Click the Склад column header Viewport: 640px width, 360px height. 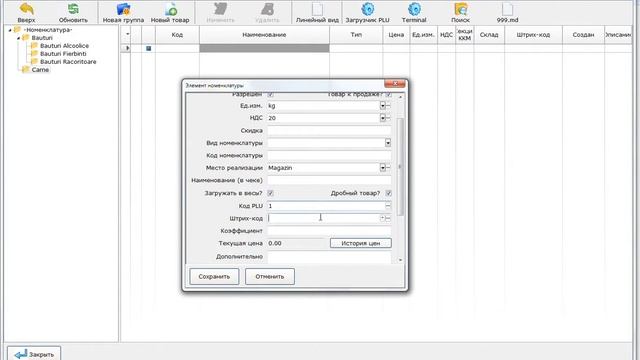coord(489,35)
